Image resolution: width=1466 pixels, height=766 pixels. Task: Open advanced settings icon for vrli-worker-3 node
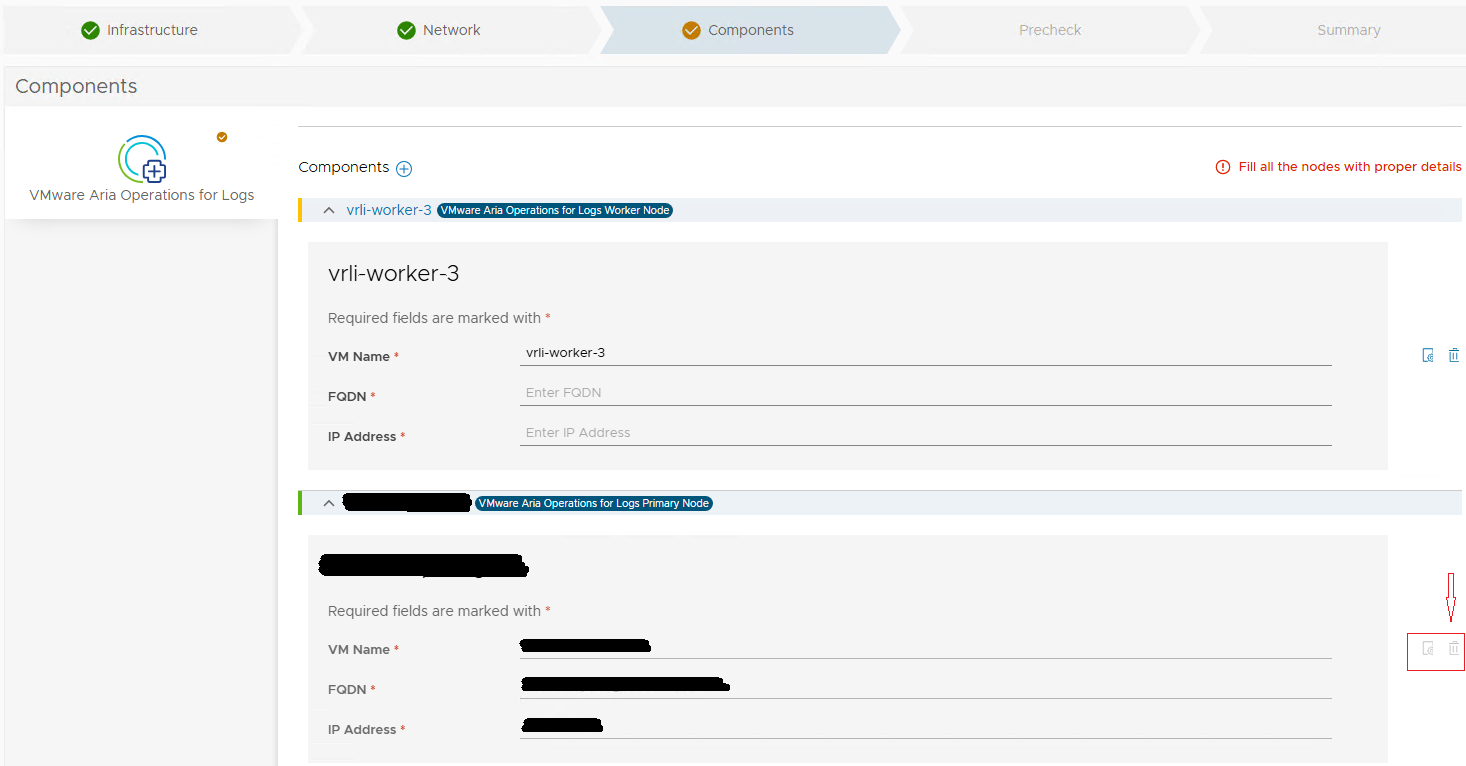(1428, 356)
